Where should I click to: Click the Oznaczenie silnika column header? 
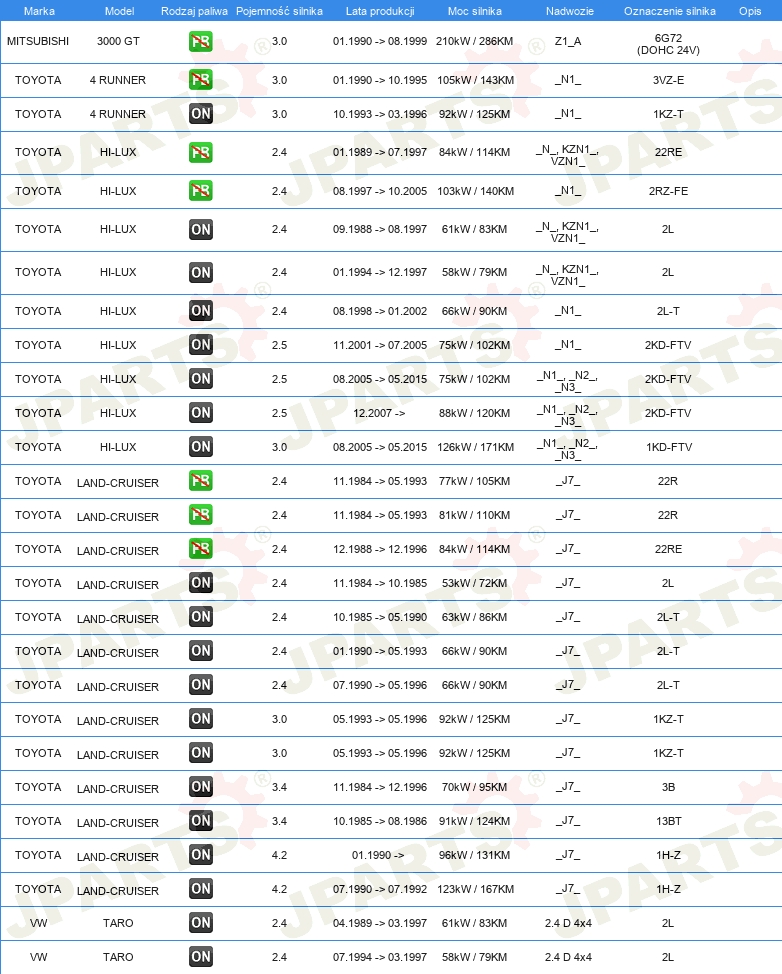[670, 11]
